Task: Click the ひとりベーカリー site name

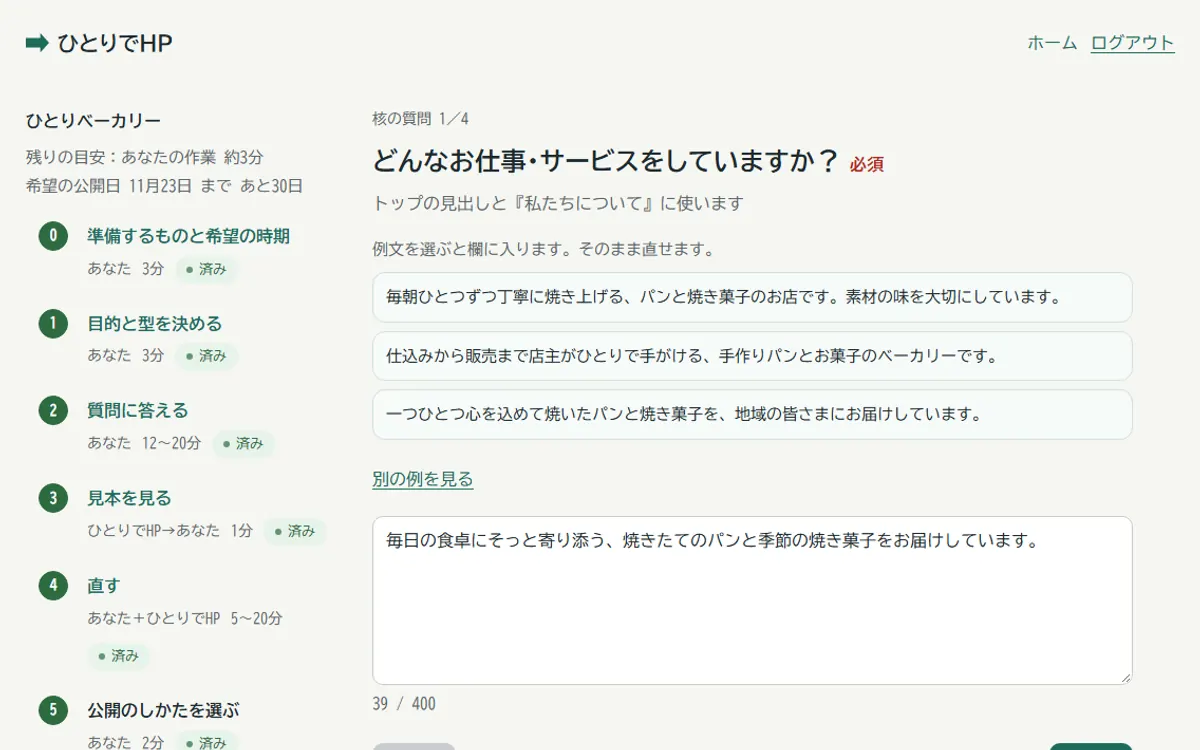Action: [x=94, y=121]
